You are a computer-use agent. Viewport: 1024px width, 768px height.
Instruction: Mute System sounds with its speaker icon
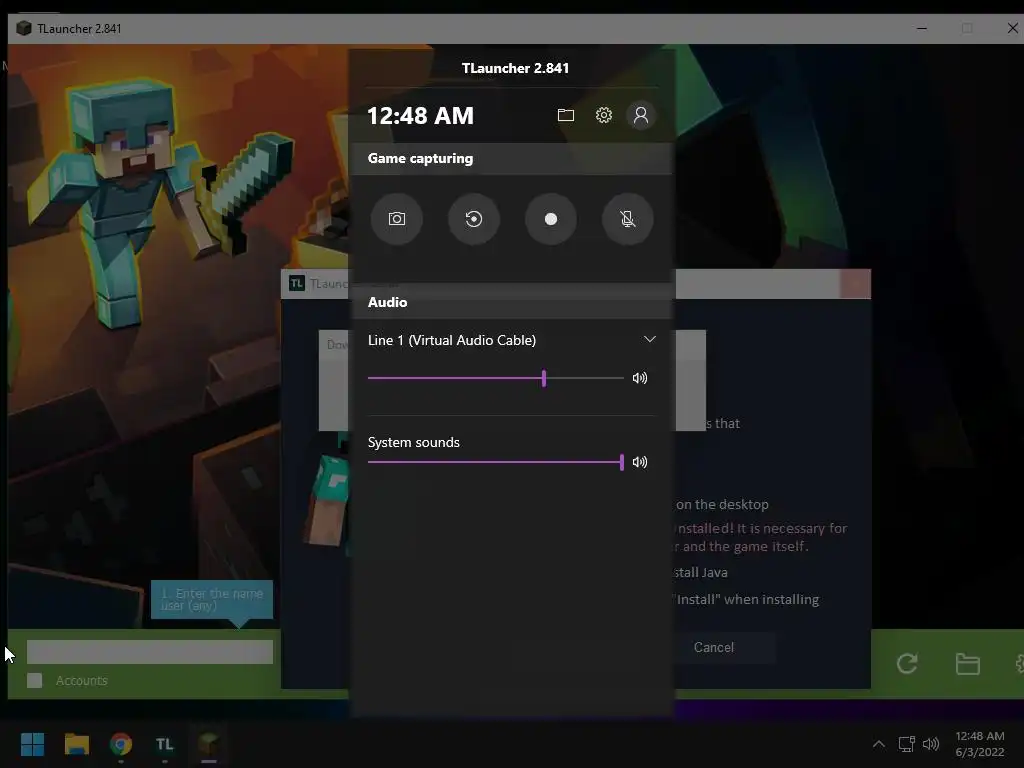click(x=640, y=462)
